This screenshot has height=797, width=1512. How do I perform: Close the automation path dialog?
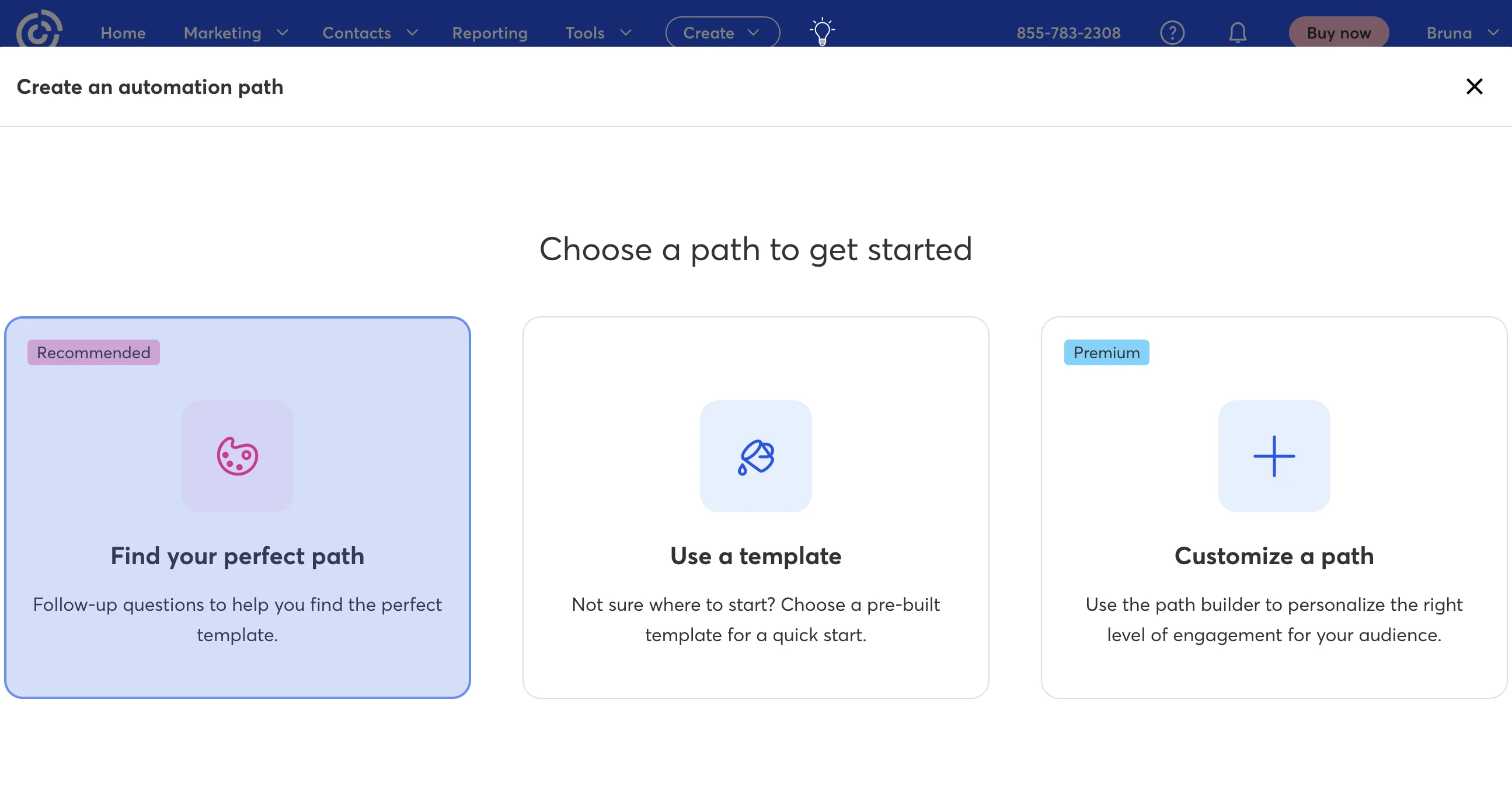click(x=1474, y=87)
